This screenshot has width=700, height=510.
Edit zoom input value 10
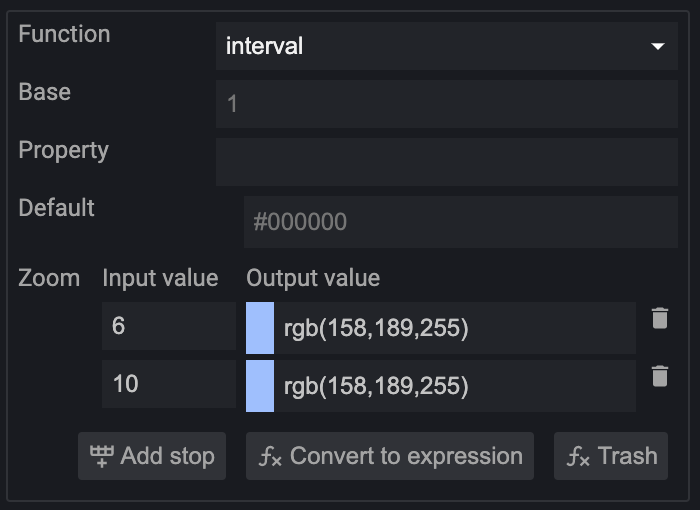click(168, 385)
